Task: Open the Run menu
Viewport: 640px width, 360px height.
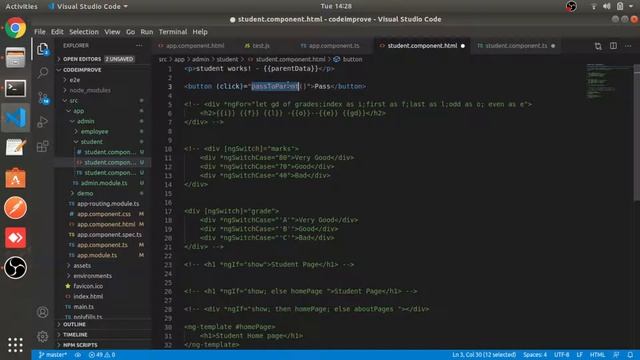Action: [147, 32]
